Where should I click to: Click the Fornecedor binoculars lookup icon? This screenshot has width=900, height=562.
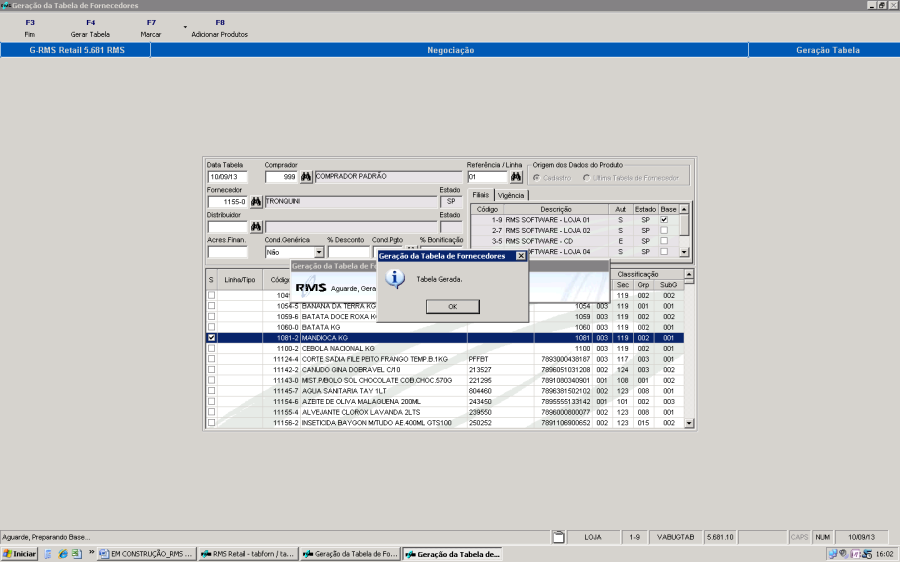256,202
